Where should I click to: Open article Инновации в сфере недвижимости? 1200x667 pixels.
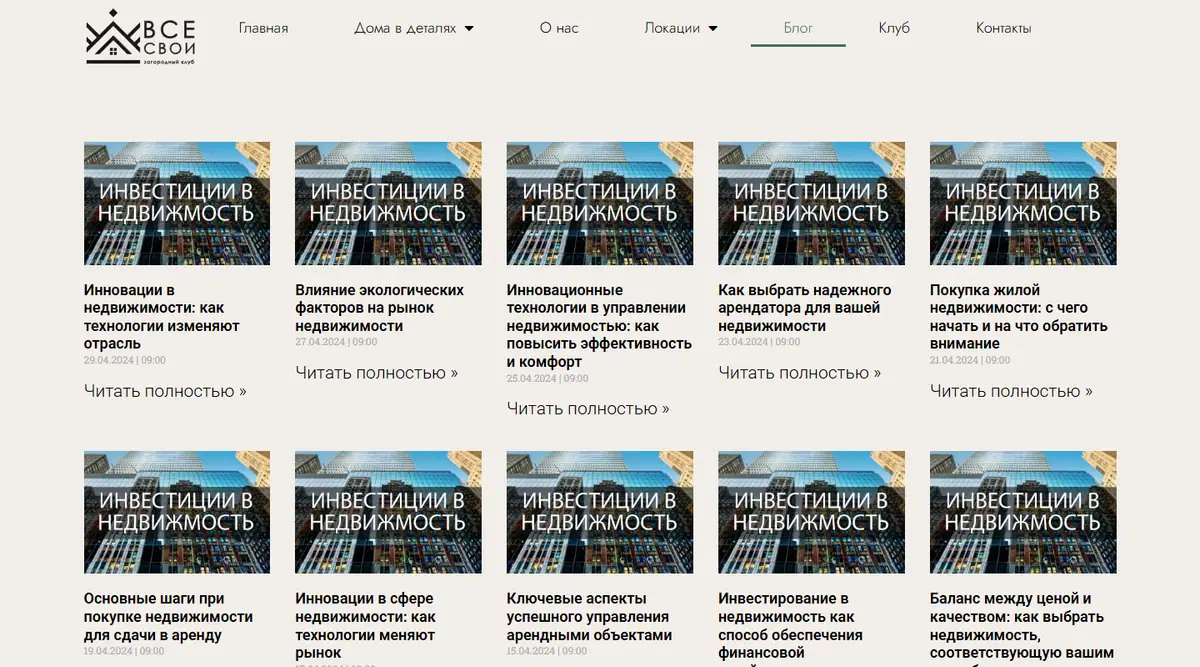tap(365, 626)
